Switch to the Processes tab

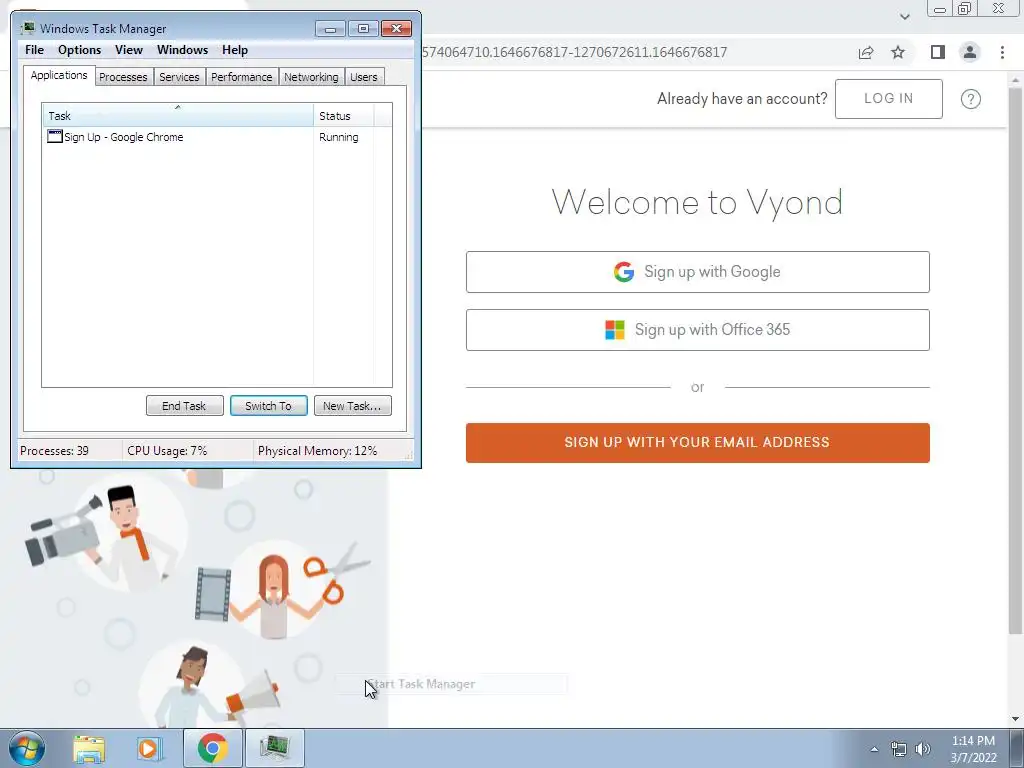123,77
